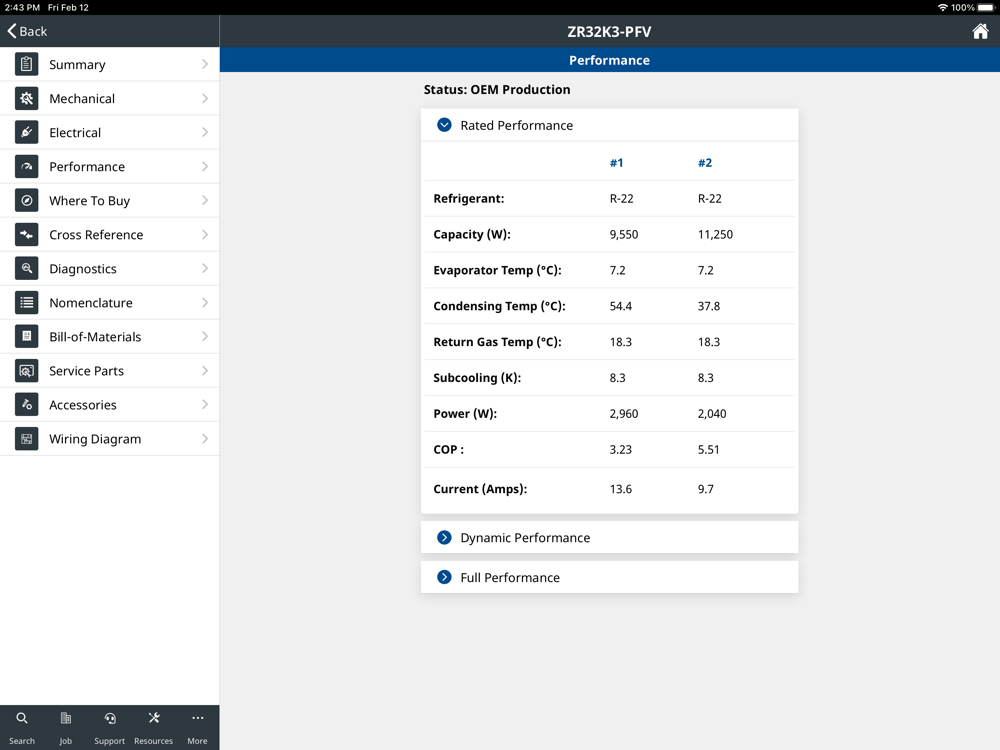Open Search in the bottom bar
This screenshot has height=750, width=1000.
click(22, 727)
